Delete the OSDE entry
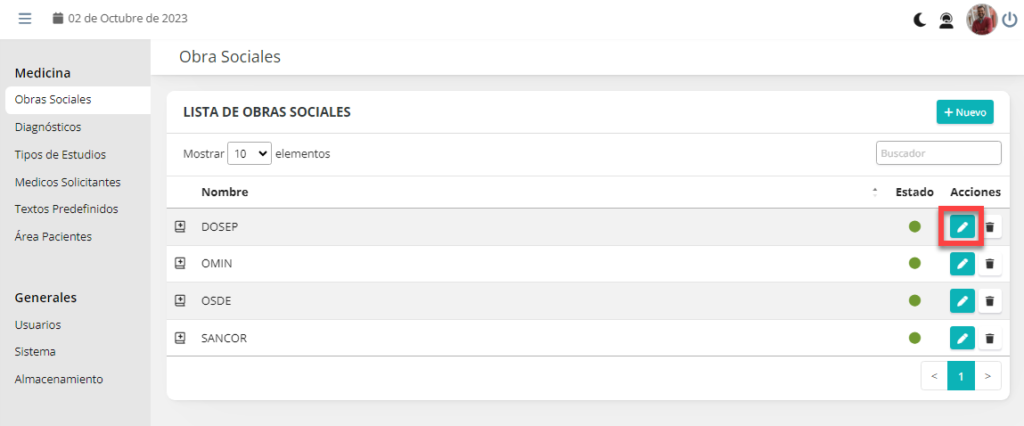This screenshot has width=1024, height=426. [x=990, y=301]
